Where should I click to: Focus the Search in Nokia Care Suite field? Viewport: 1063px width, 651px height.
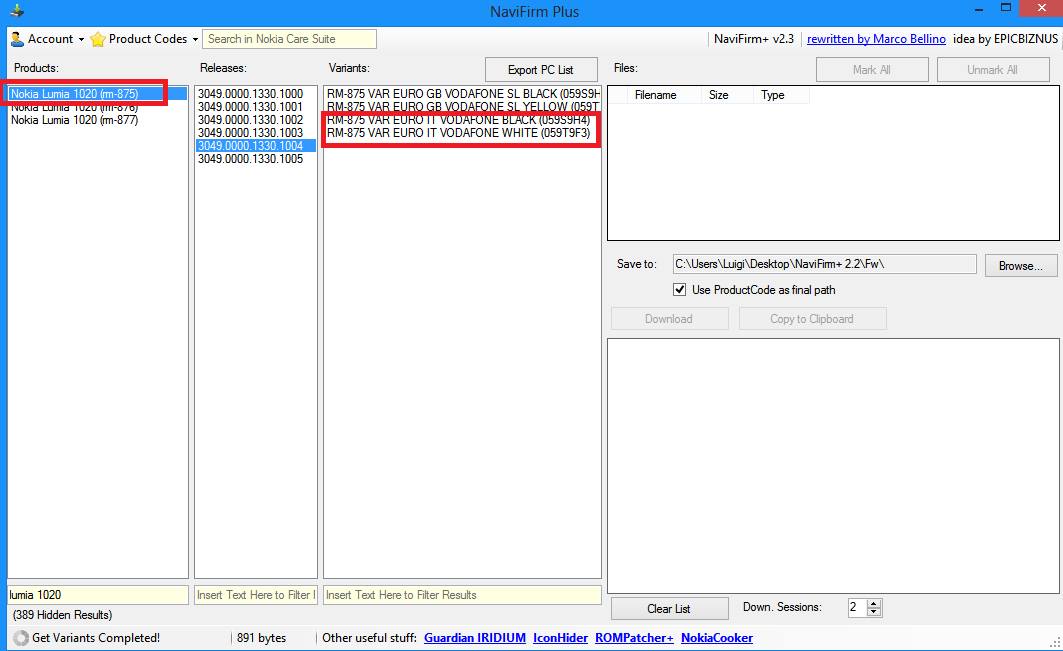[289, 39]
